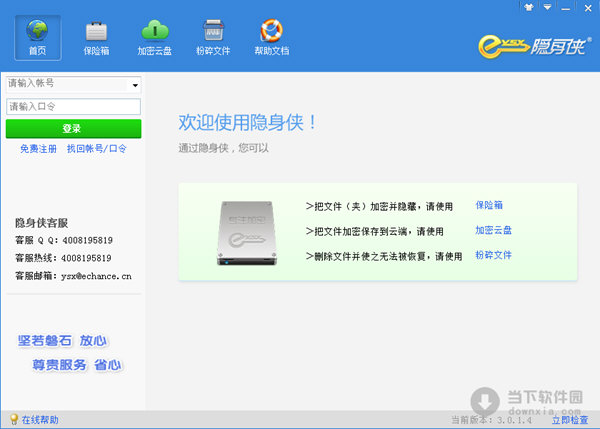Click the 找回帐号/口令 recovery link

coord(96,149)
